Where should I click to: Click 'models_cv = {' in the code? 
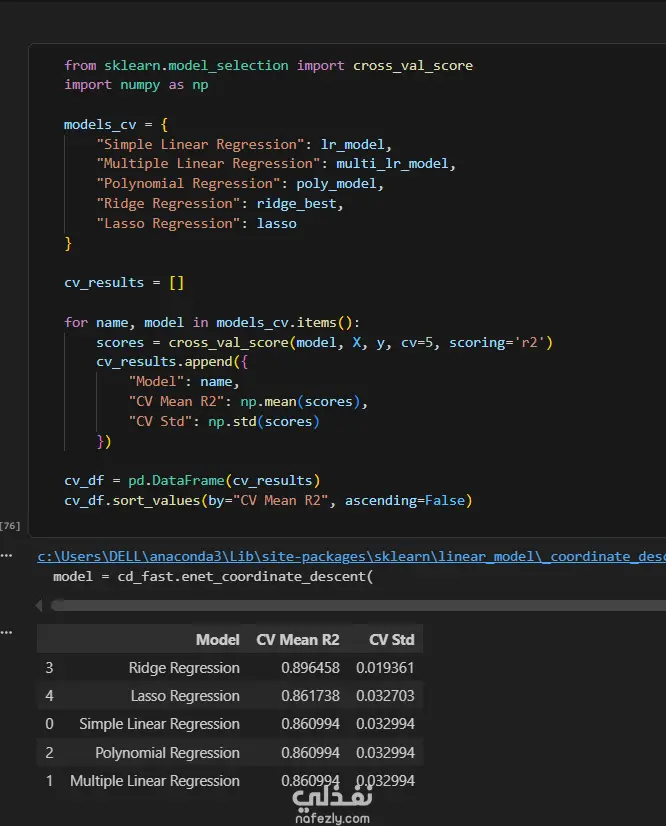point(116,125)
